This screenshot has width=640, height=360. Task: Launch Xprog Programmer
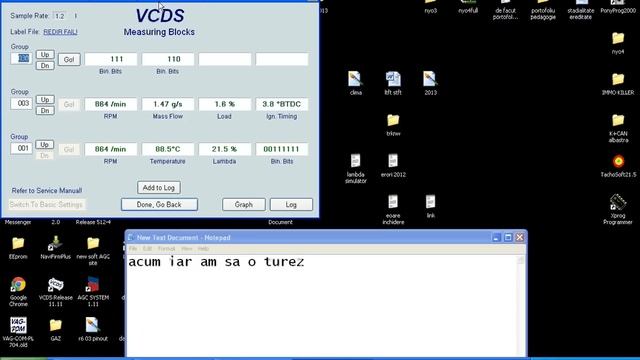[x=618, y=202]
